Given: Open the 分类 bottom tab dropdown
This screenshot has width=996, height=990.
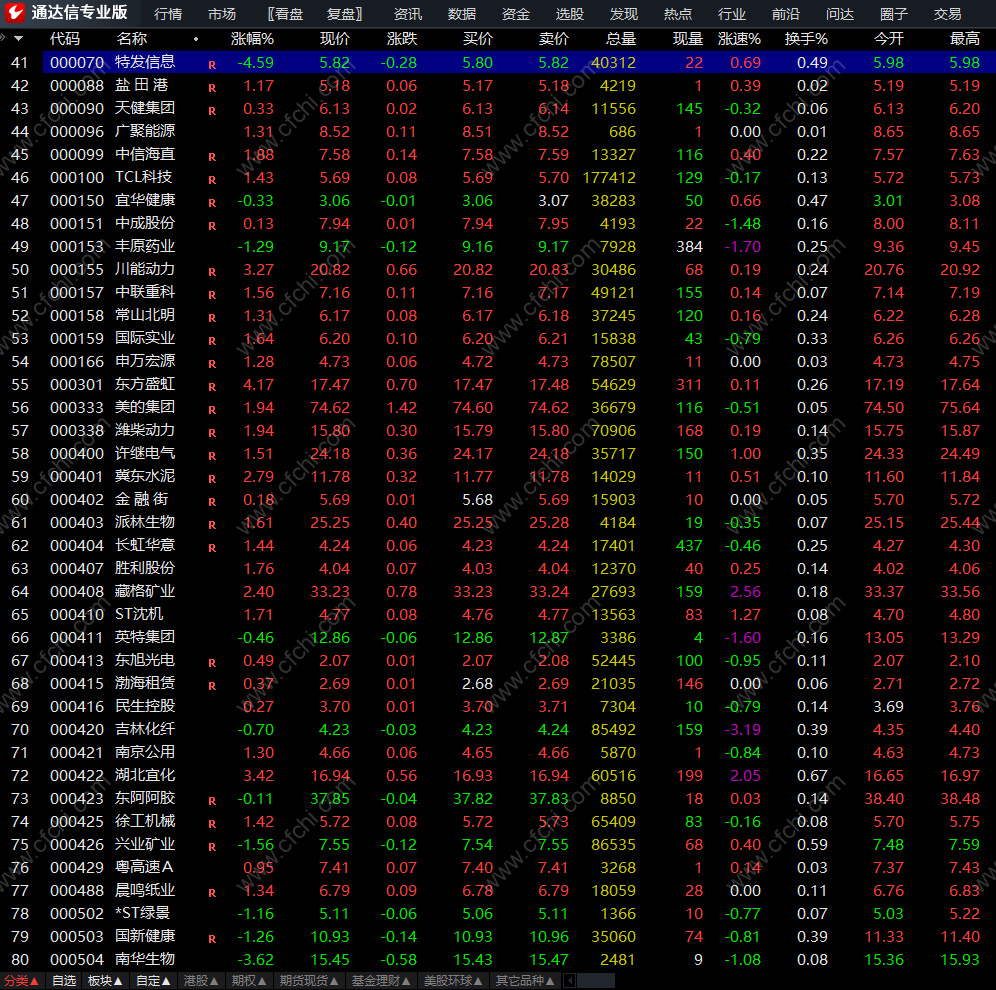Looking at the screenshot, I should [x=22, y=980].
